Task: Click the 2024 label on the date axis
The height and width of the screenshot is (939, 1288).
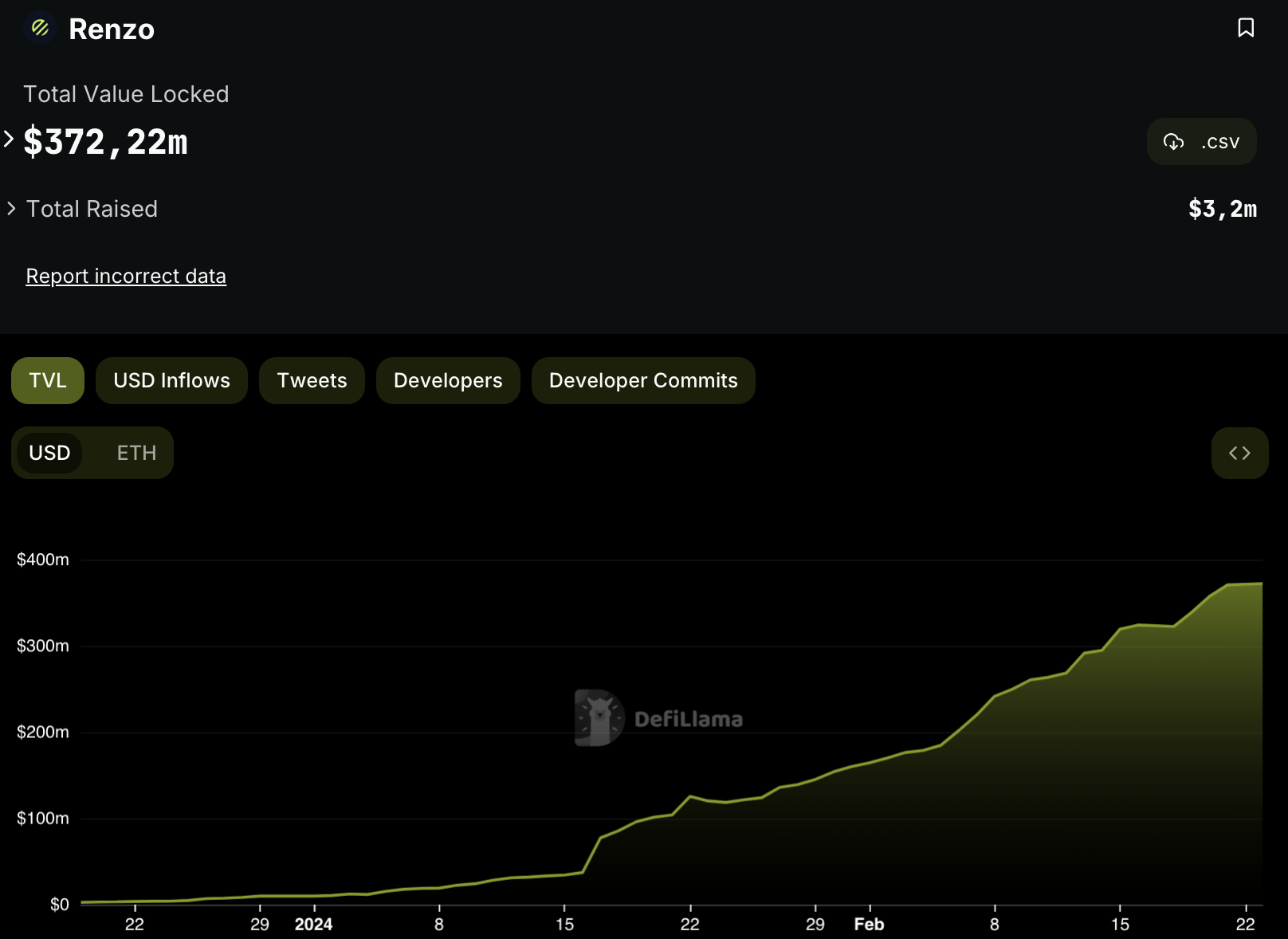Action: point(313,925)
